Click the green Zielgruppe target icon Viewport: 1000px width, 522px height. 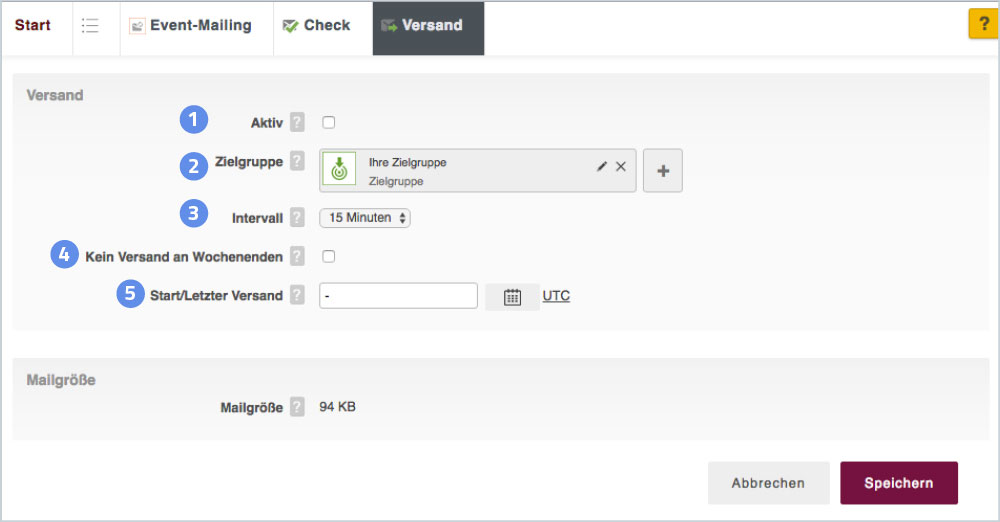coord(339,170)
